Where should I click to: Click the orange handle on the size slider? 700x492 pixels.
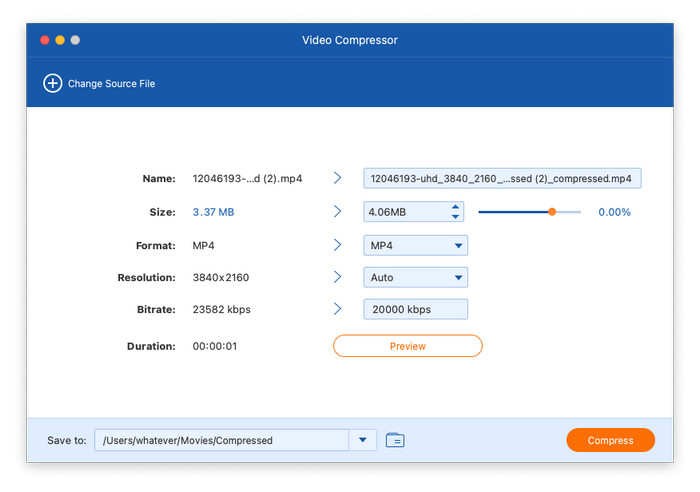[x=551, y=212]
